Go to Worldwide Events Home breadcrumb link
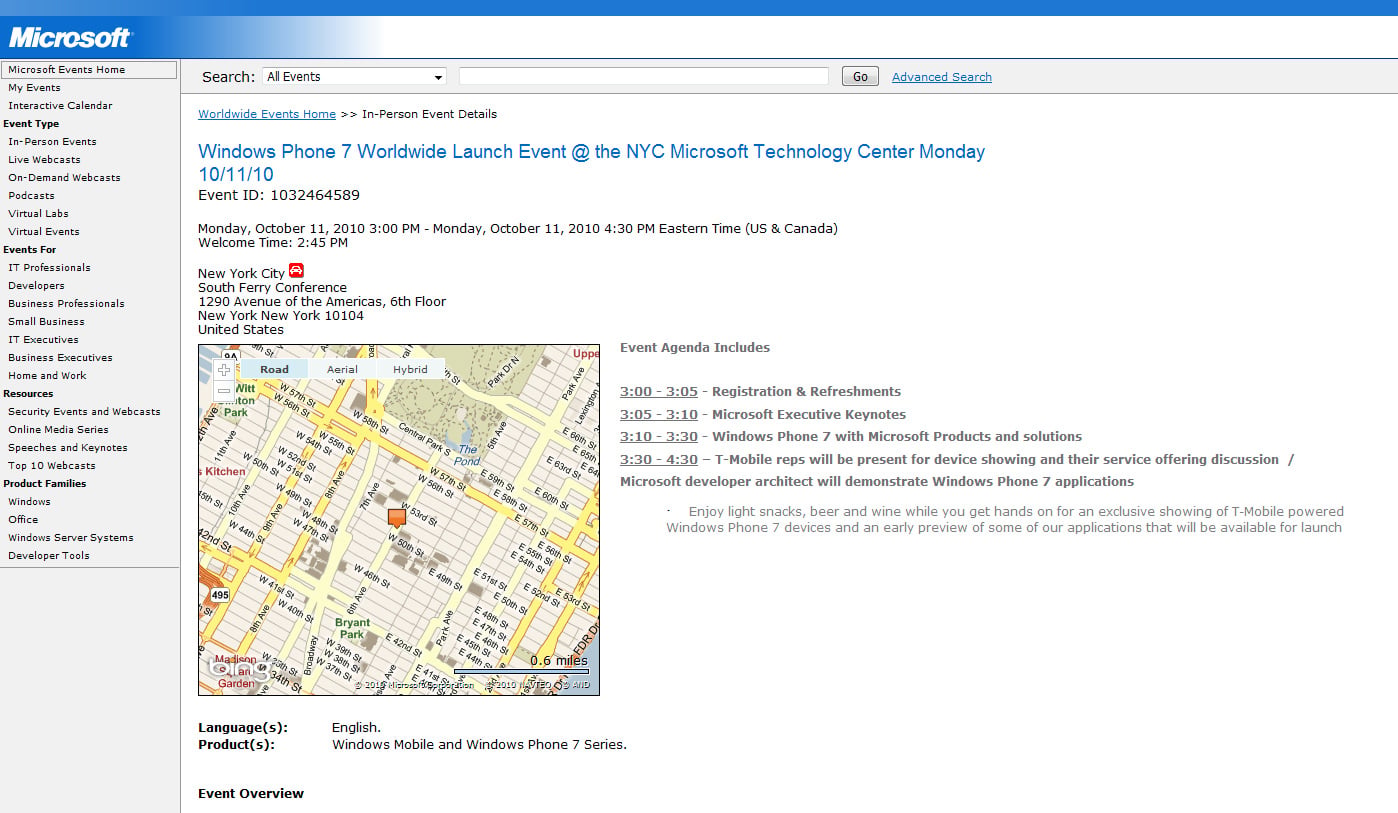 pos(267,114)
